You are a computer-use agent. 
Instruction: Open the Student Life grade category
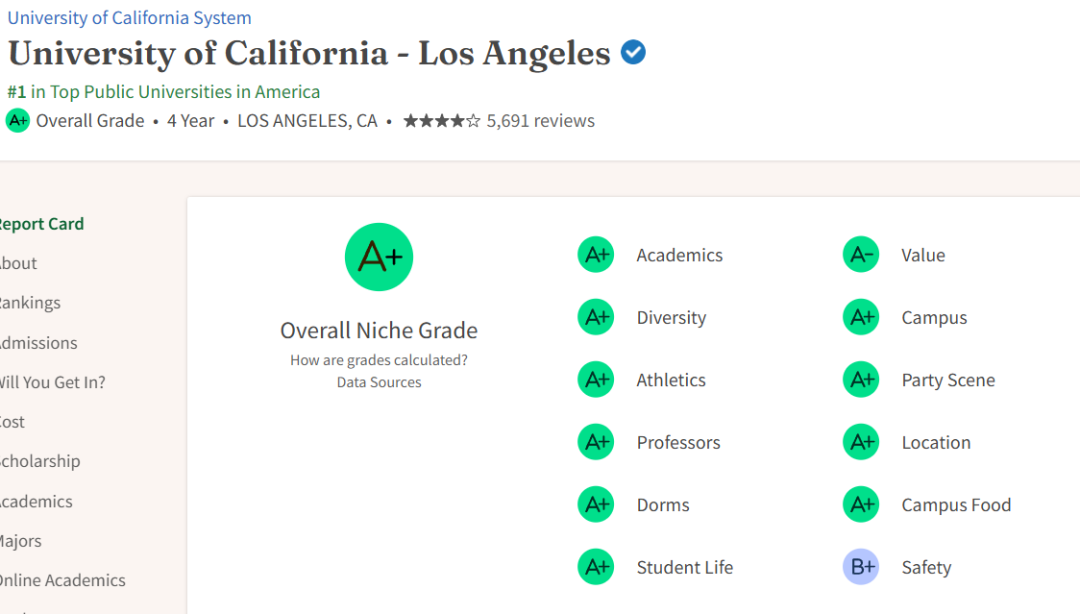[x=685, y=567]
